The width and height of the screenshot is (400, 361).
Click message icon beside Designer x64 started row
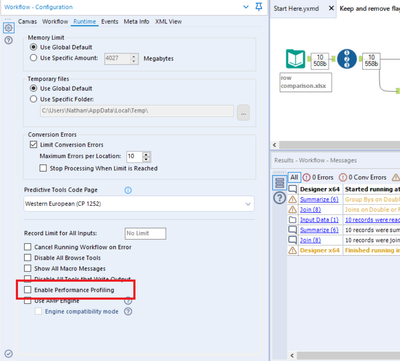(292, 189)
